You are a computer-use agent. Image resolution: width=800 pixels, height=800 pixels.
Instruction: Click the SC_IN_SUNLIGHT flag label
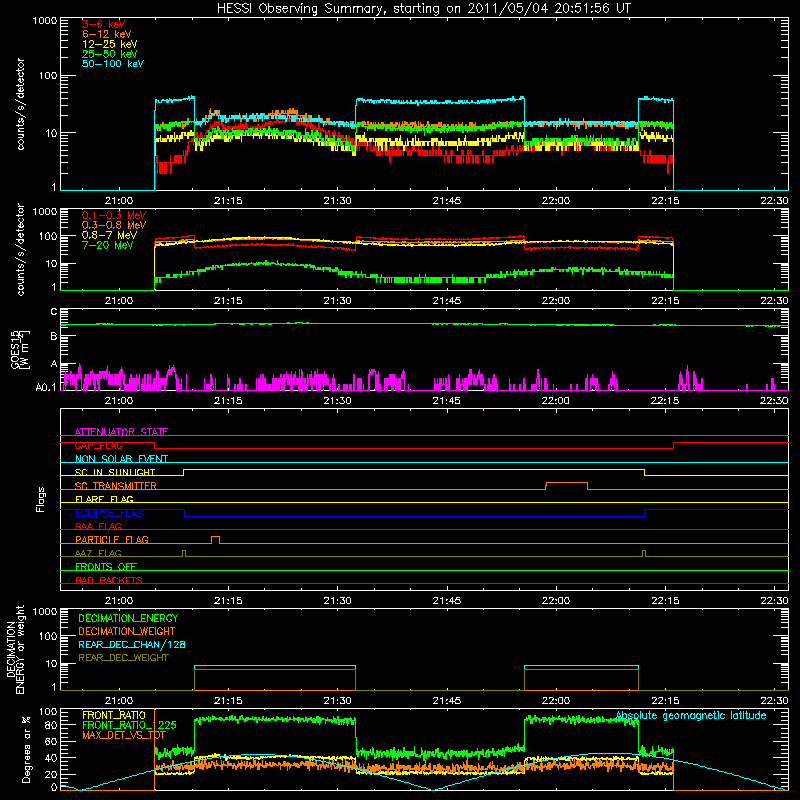(x=115, y=472)
